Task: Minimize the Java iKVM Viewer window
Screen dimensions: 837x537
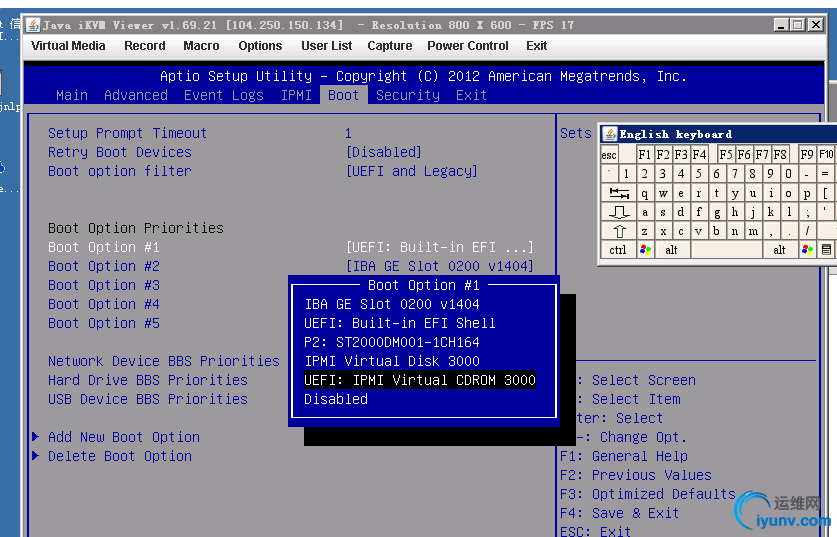Action: [781, 25]
